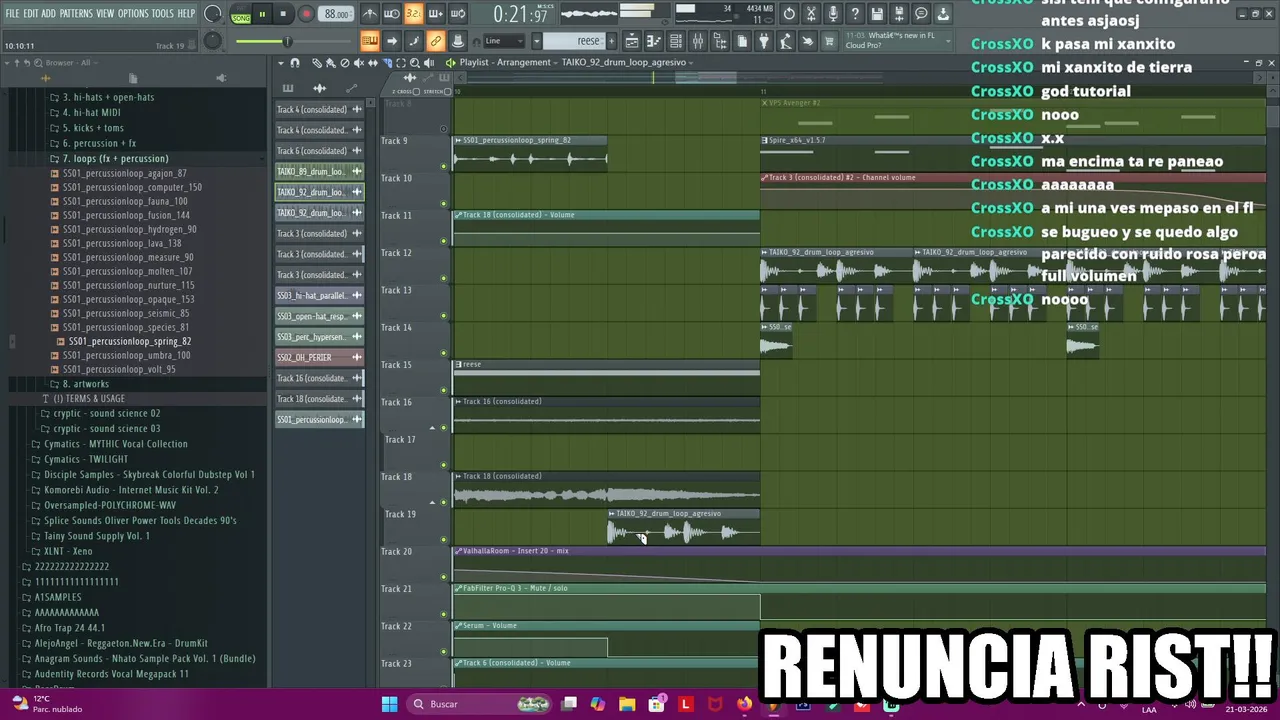Select SS01_percussionloop_spring_82 in browser
The height and width of the screenshot is (720, 1280).
pos(124,341)
